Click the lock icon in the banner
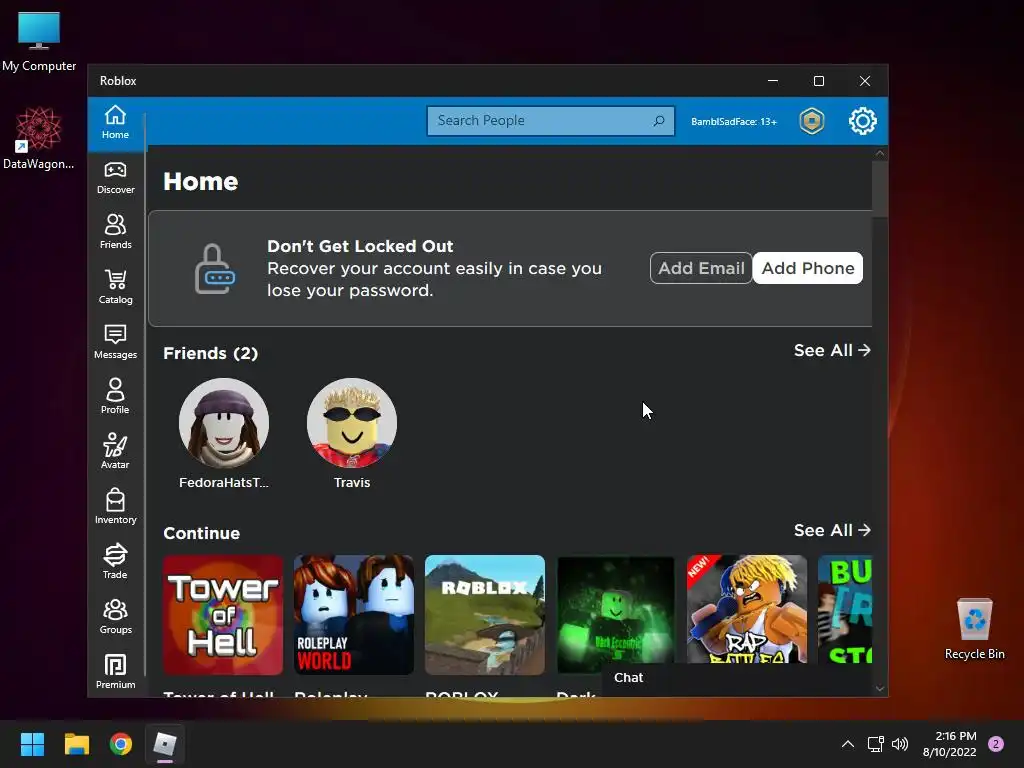 point(215,268)
